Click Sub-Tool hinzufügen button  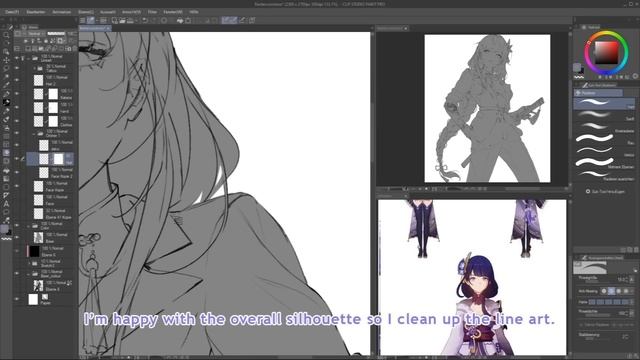pos(606,191)
